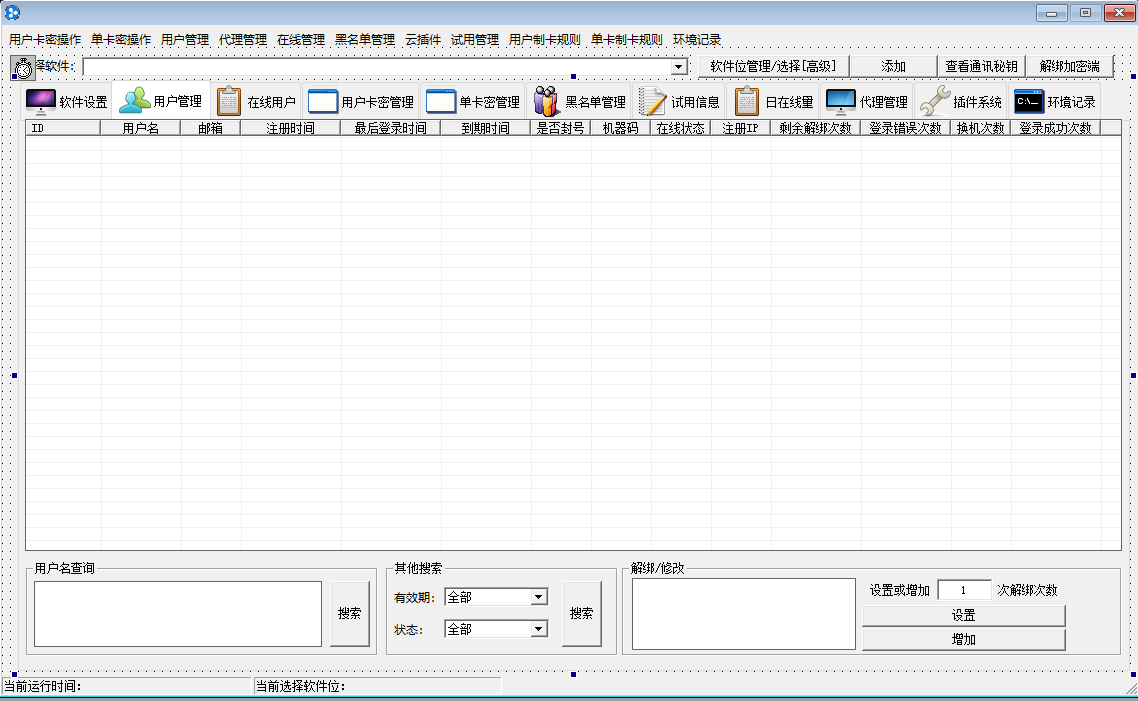
Task: Open 在线用户 clipboard icon
Action: pos(229,102)
